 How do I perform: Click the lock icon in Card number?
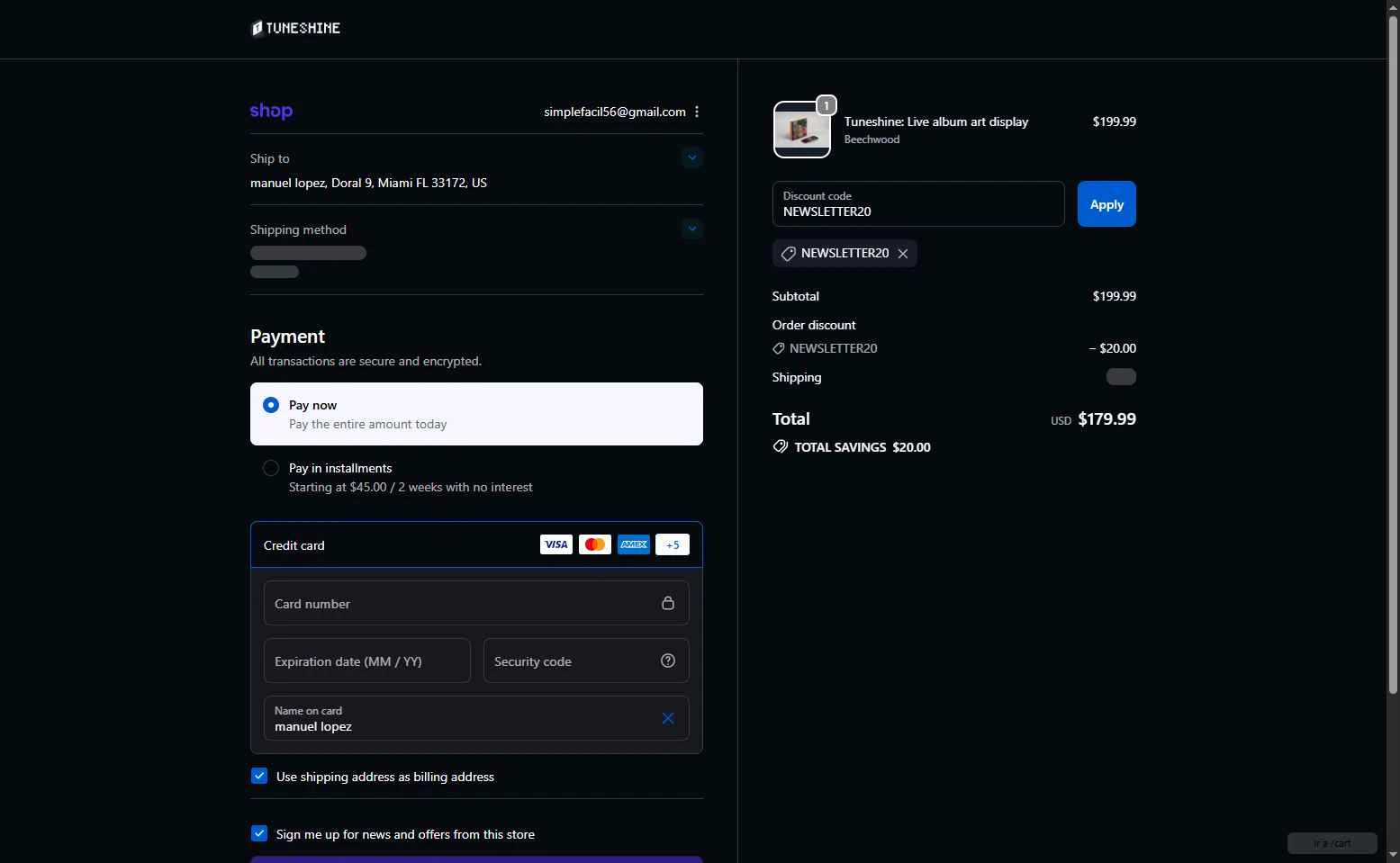pos(668,603)
